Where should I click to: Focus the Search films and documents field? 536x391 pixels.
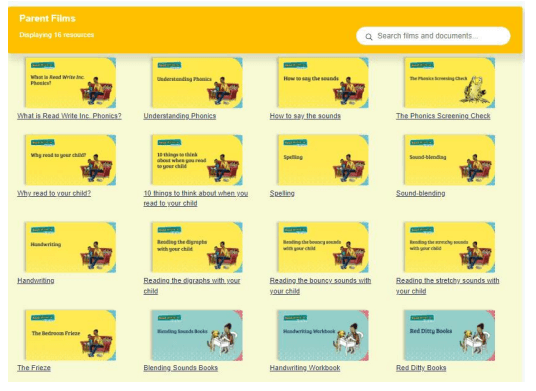point(433,36)
